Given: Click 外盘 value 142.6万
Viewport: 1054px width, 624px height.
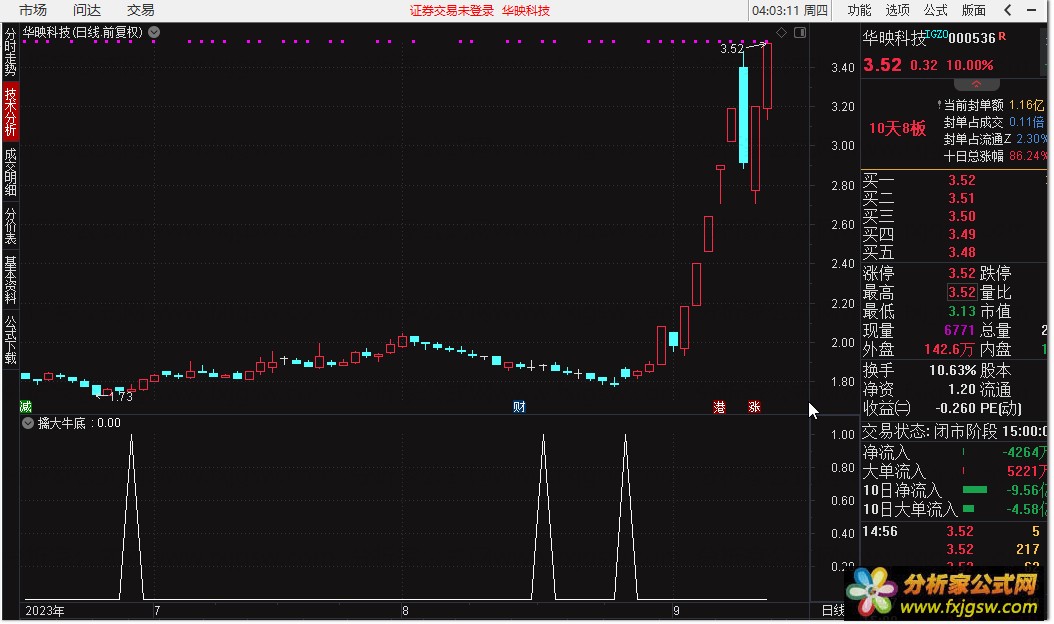Looking at the screenshot, I should click(x=948, y=349).
